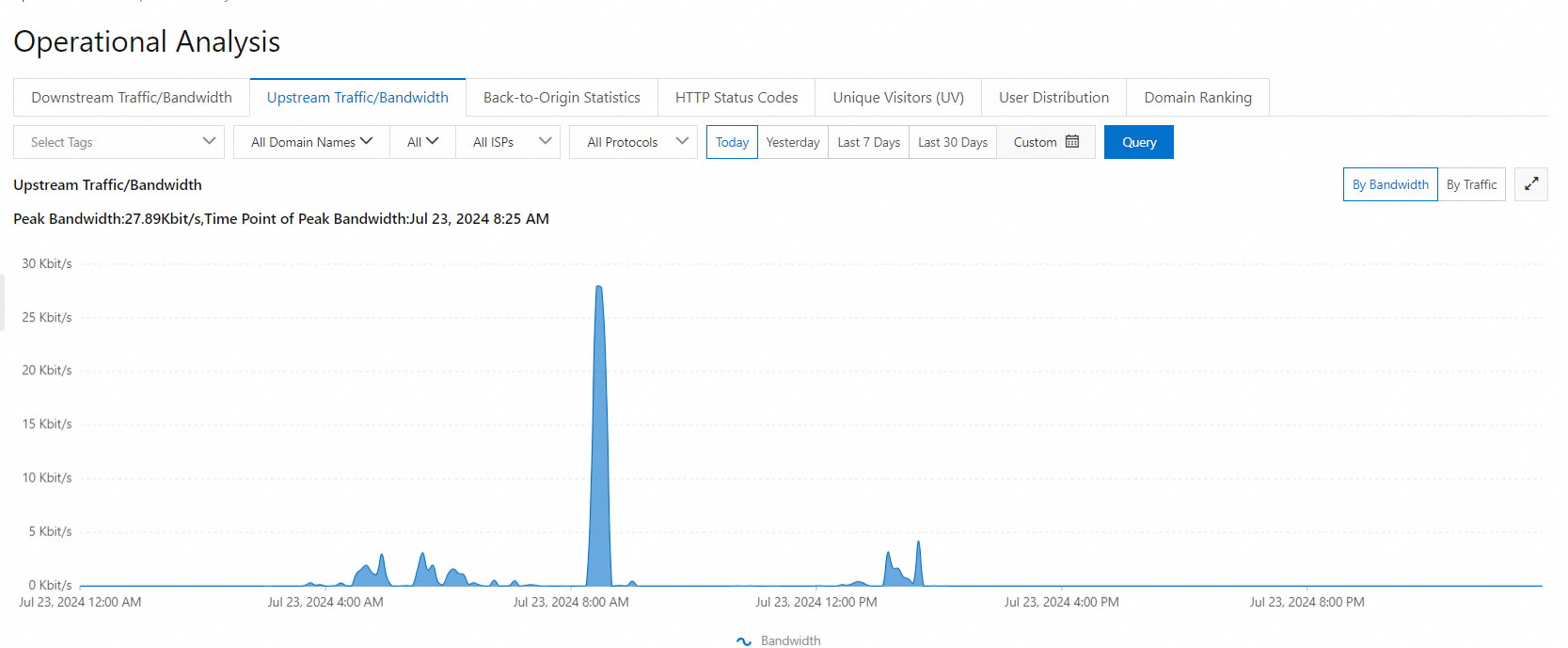Toggle the Bandwidth legend wave icon
Screen dimensions: 1568x648
(744, 640)
